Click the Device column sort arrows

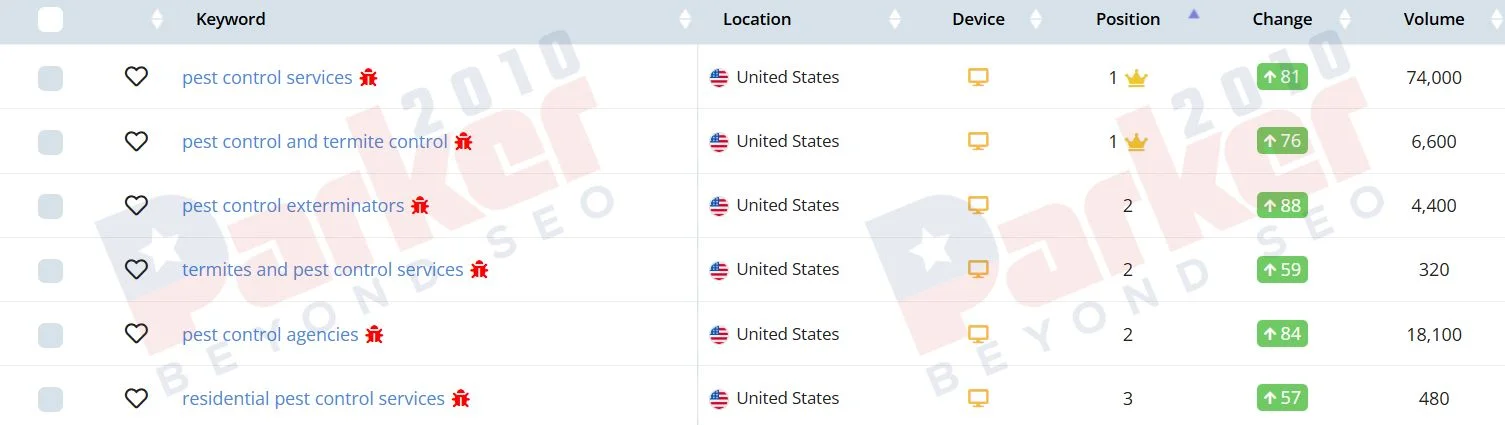[x=1036, y=19]
